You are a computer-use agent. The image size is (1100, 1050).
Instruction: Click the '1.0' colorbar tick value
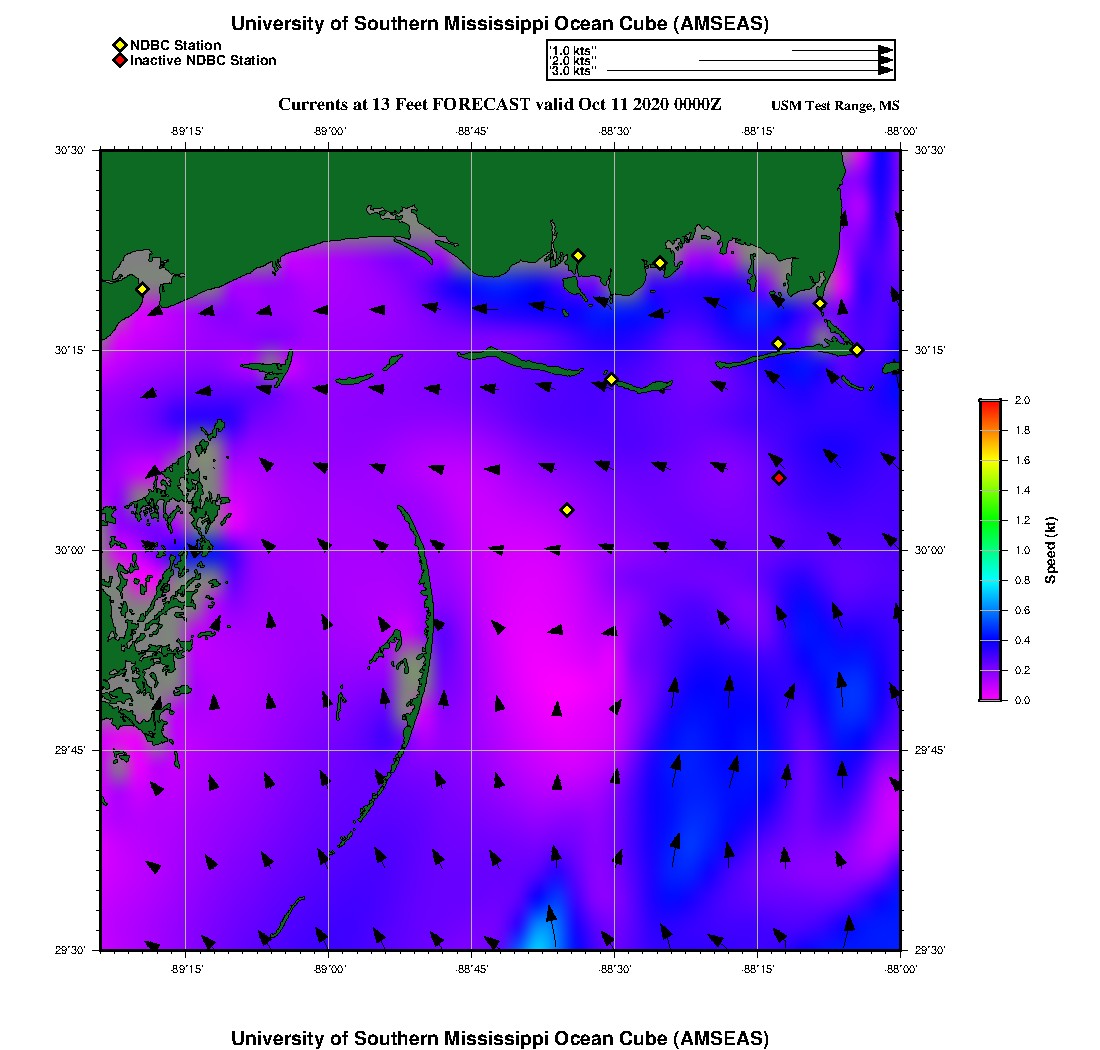click(1022, 550)
